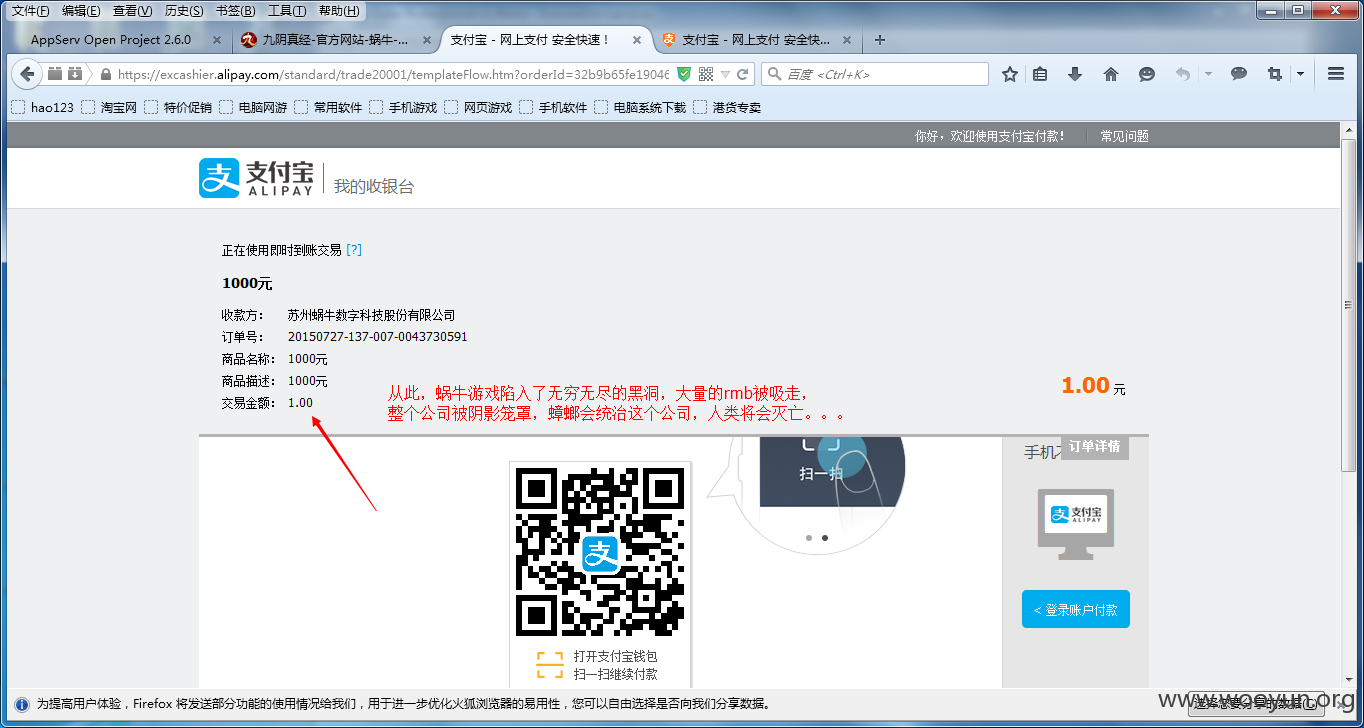Viewport: 1364px width, 728px height.
Task: Click the 订单详情 button
Action: tap(1094, 446)
